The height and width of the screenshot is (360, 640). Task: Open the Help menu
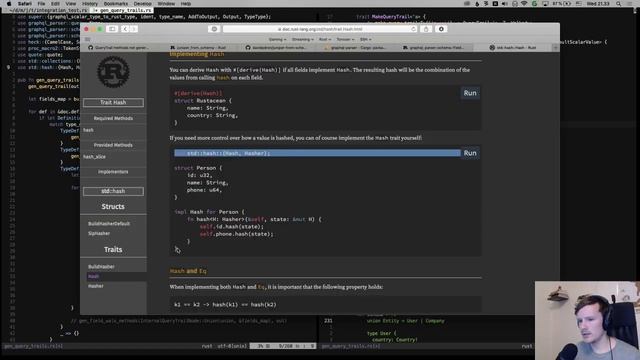[x=186, y=4]
